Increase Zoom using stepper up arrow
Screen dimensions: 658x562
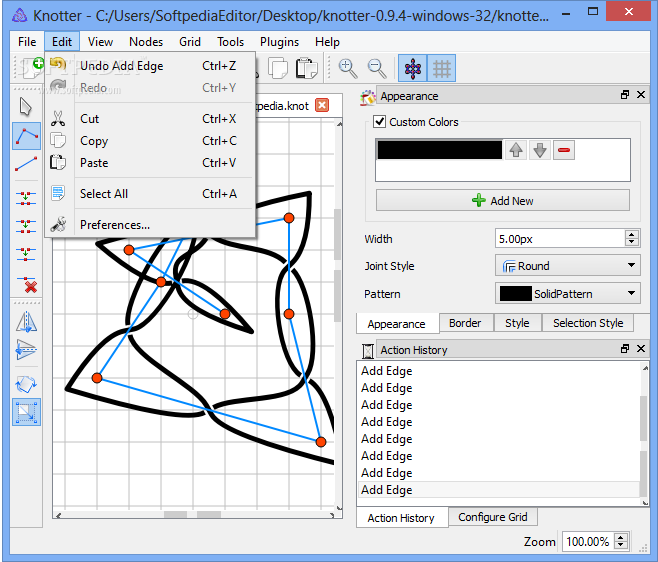pos(621,537)
